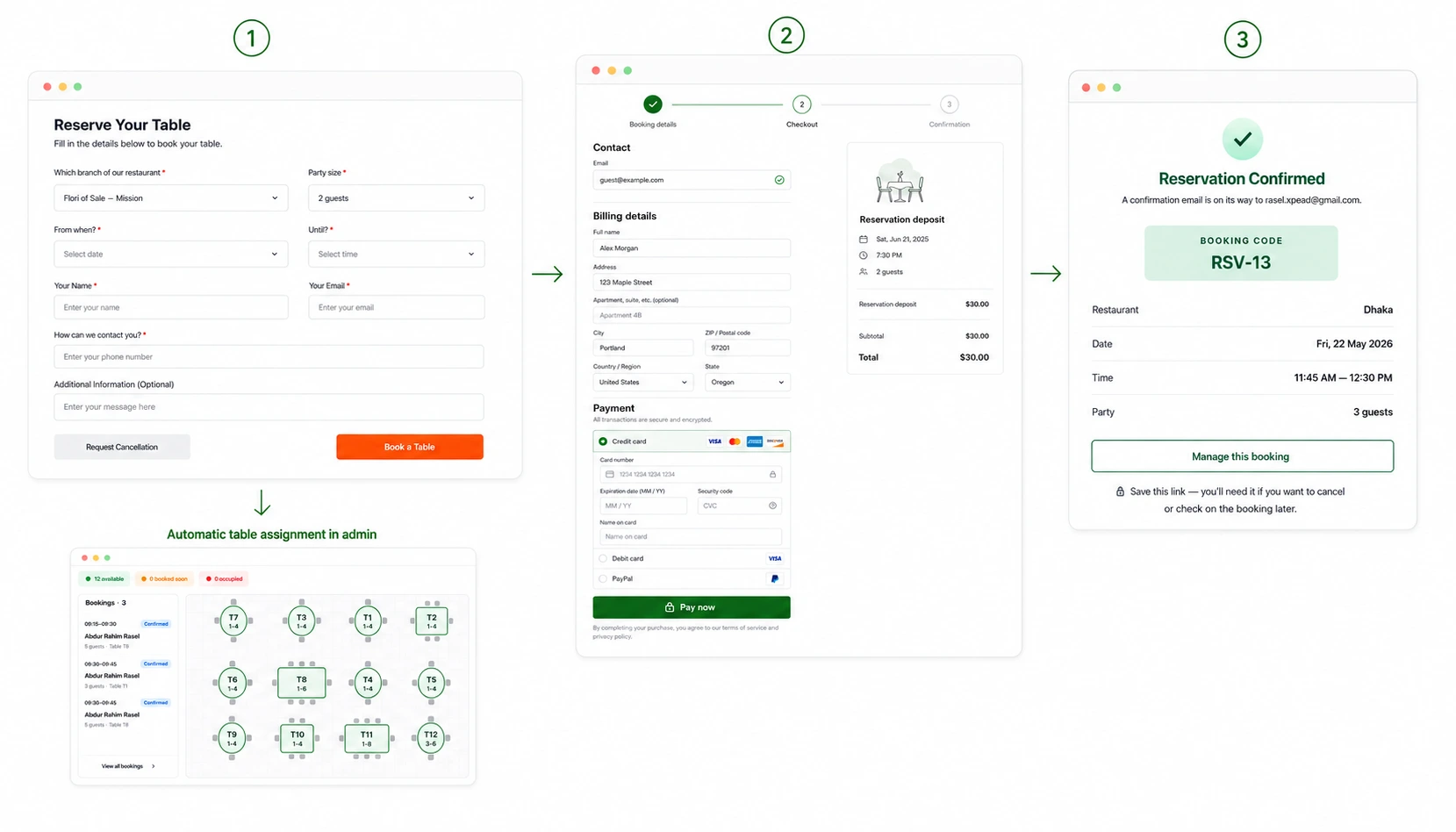The height and width of the screenshot is (832, 1456).
Task: Click the green Pay now button
Action: (692, 607)
